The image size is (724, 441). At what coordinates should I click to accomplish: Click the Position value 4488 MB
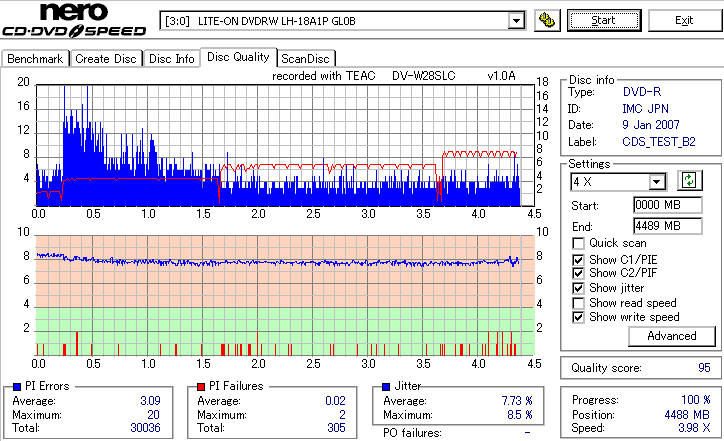pyautogui.click(x=688, y=415)
